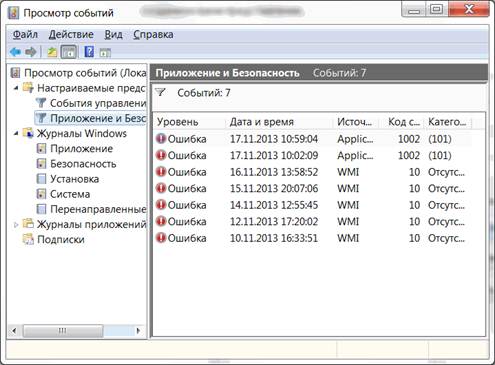Click the Приложение log icon in tree
Viewport: 495px width, 365px height.
[x=41, y=148]
